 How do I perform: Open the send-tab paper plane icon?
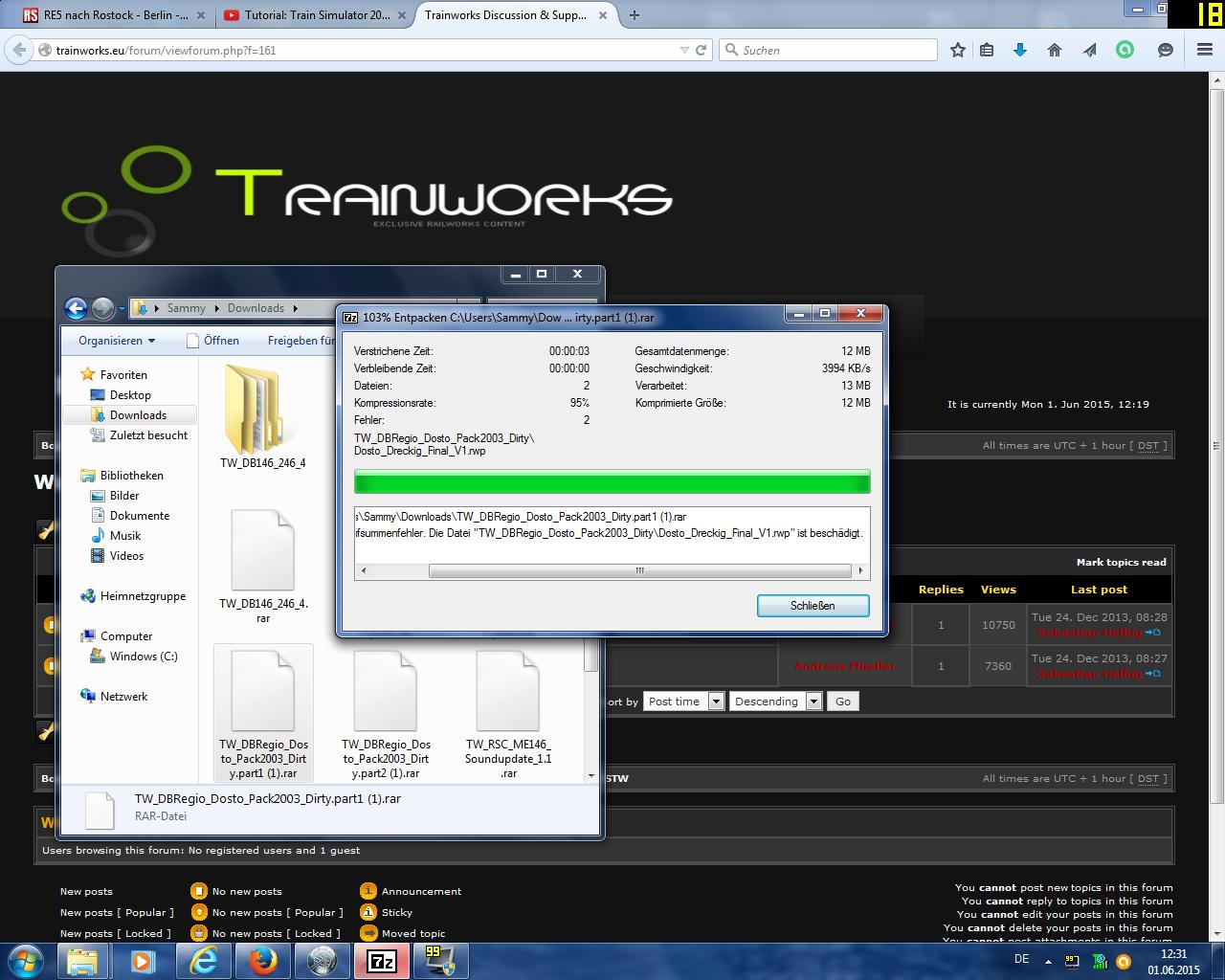(1090, 50)
